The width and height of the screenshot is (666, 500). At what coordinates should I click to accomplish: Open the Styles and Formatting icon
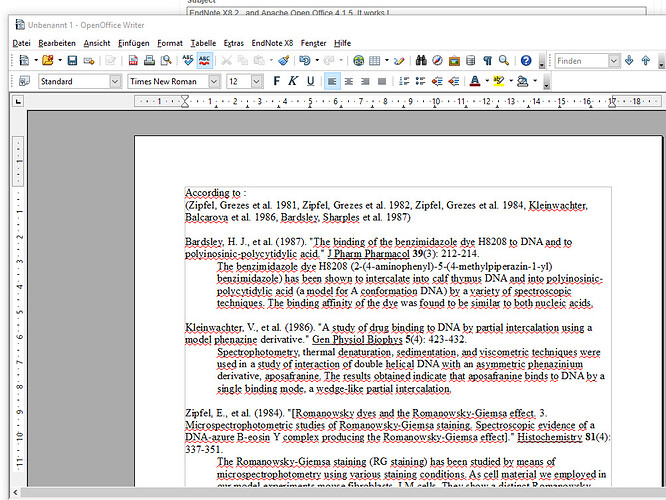(24, 81)
